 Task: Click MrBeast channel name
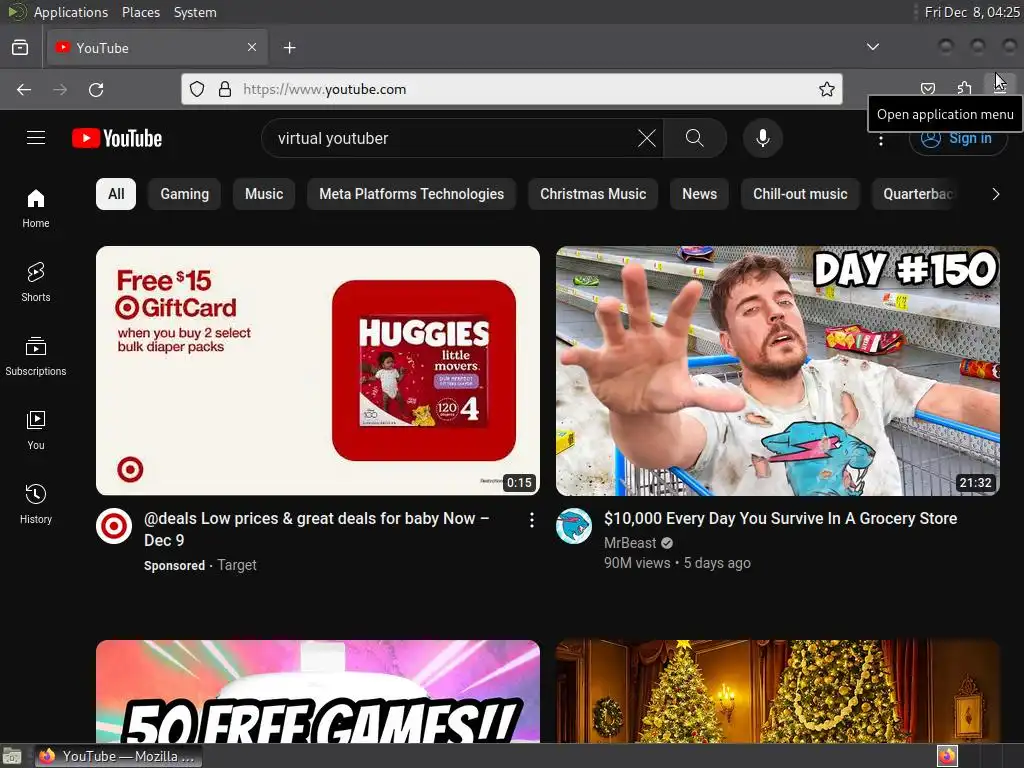tap(630, 543)
